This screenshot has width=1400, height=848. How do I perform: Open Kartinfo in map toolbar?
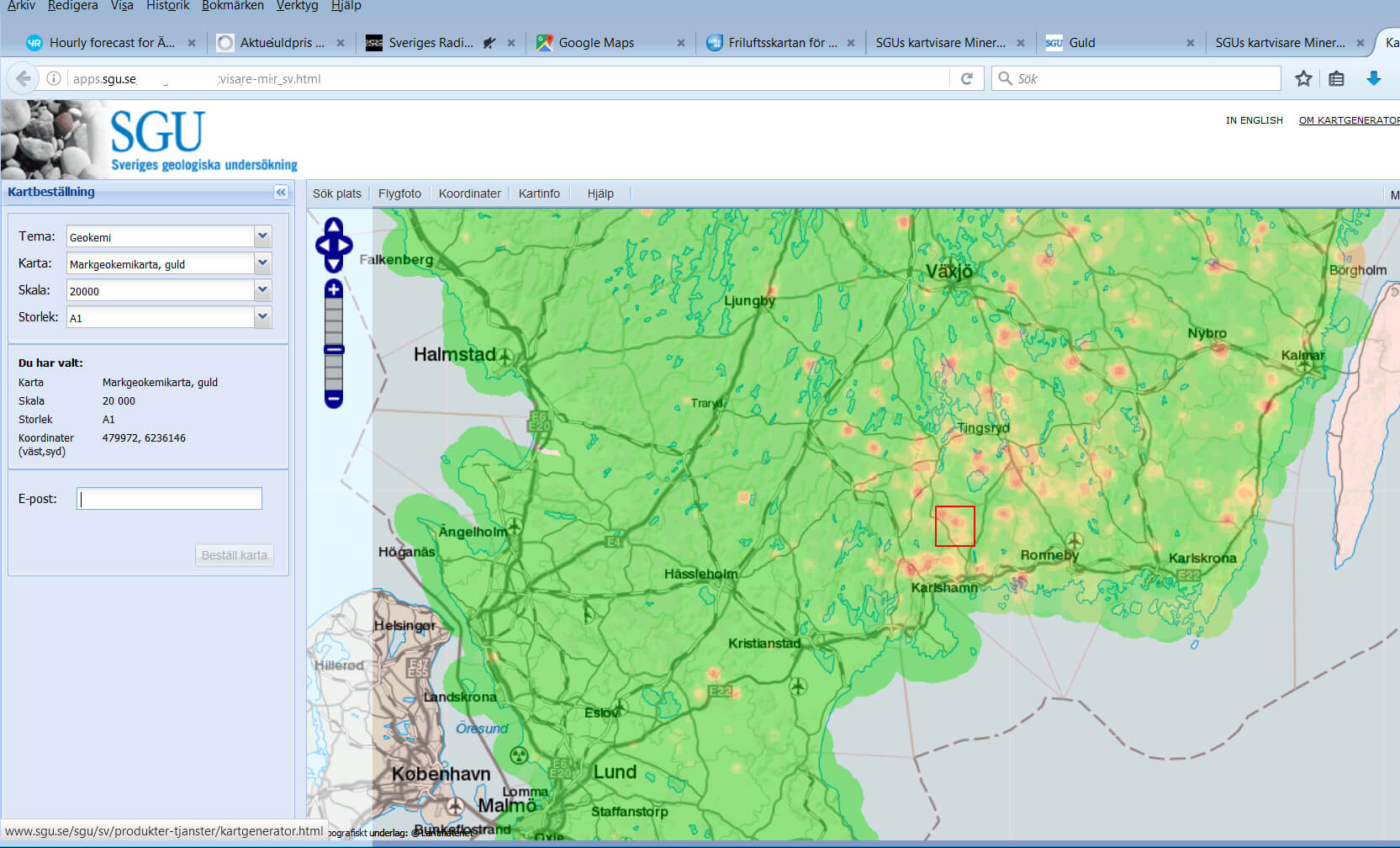tap(539, 193)
